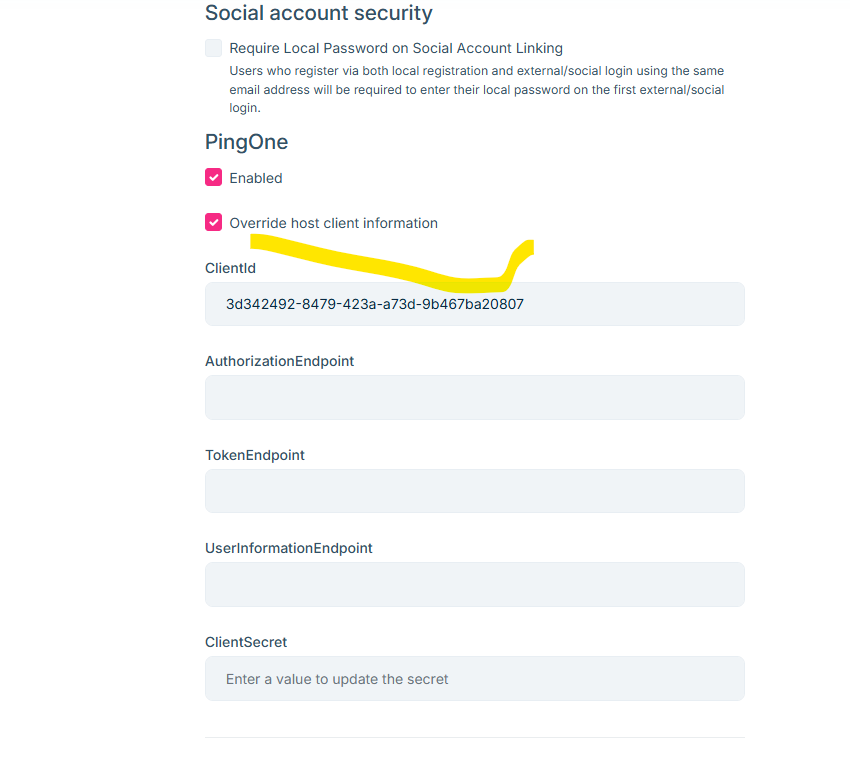Click the local password description paragraph
Viewport: 850px width, 766px height.
tap(476, 89)
